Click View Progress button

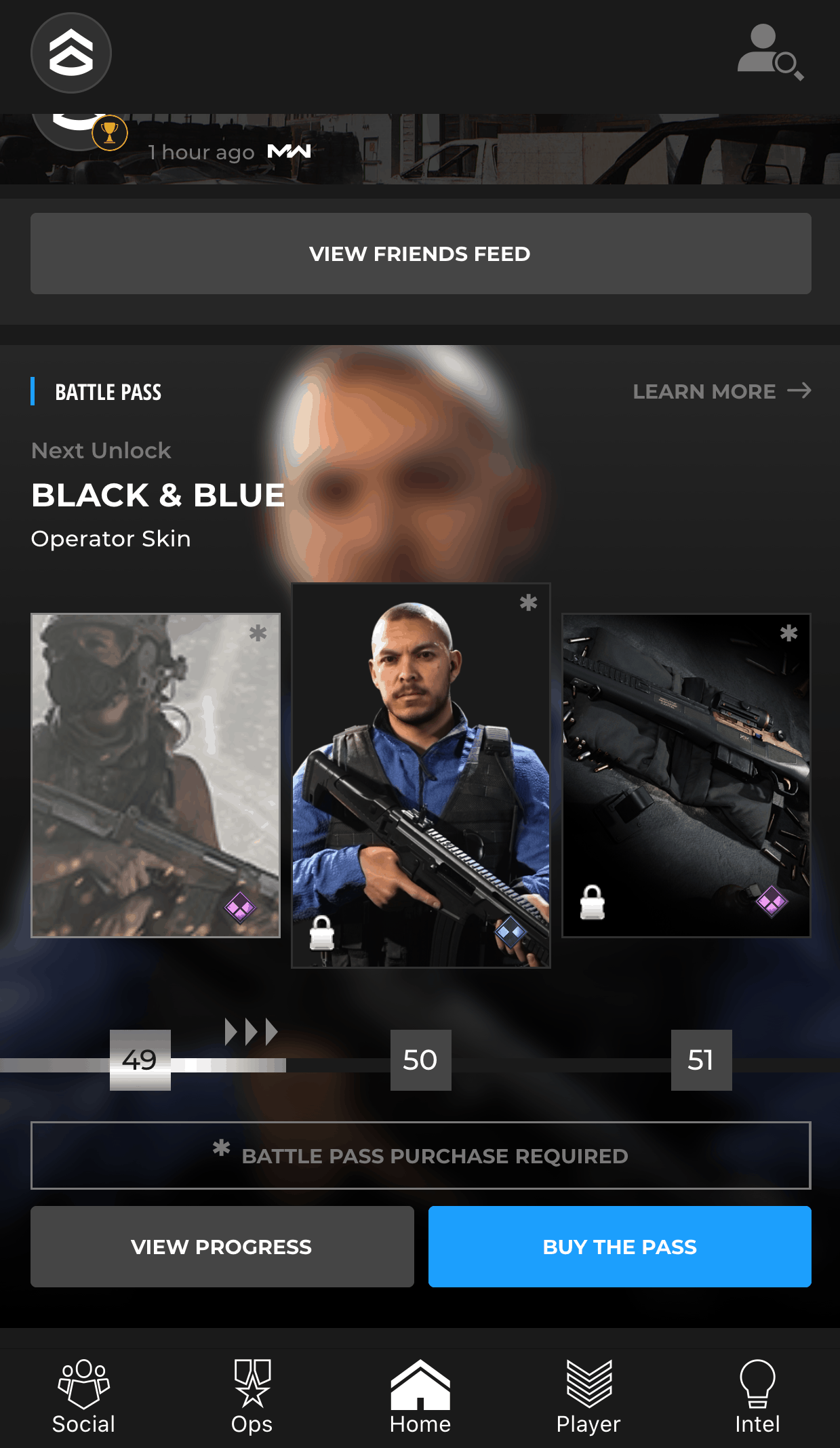[222, 1247]
